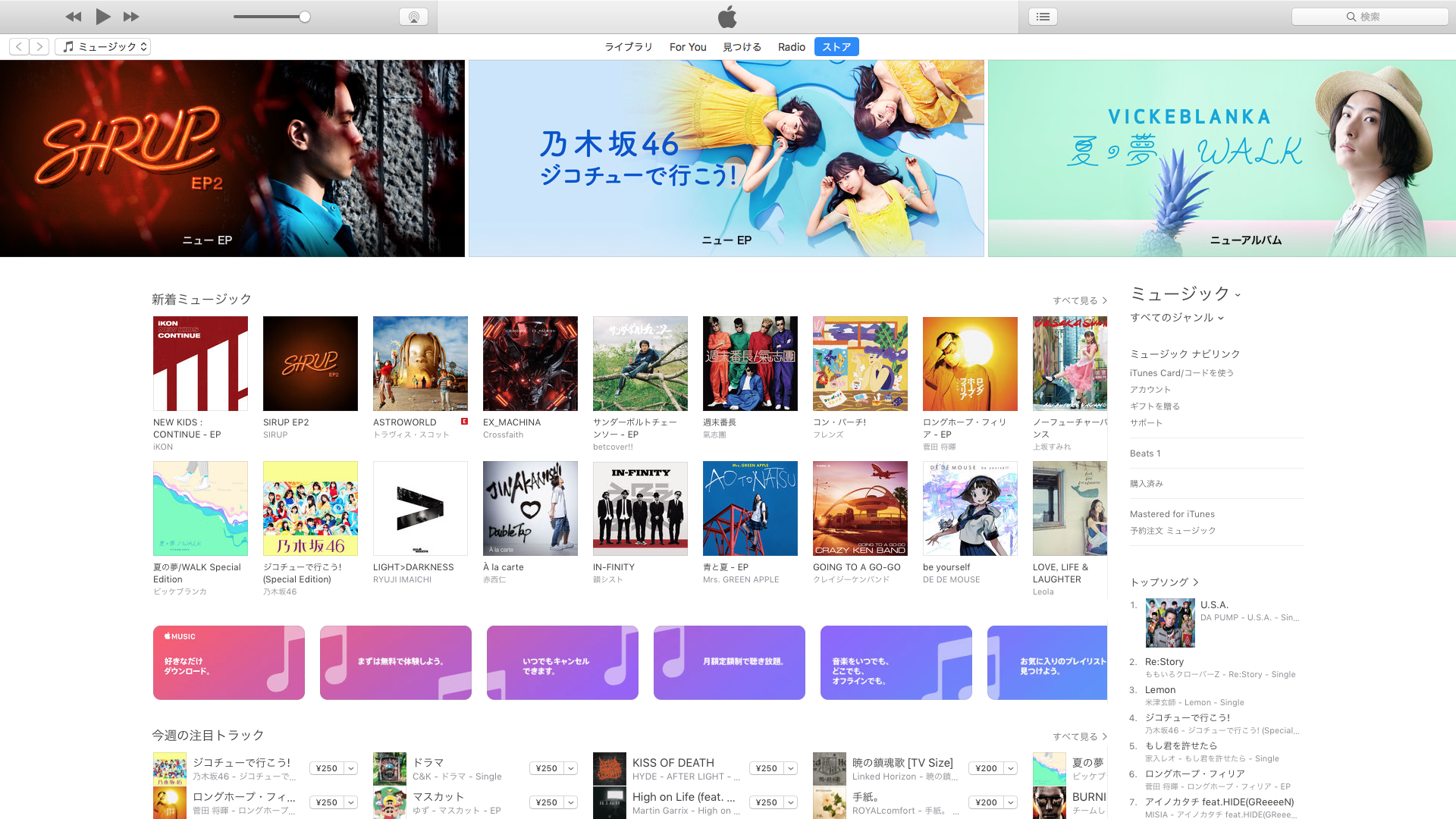Click the 月額定額制で聴き放題 banner
Screen dimensions: 1456x819
pyautogui.click(x=730, y=662)
